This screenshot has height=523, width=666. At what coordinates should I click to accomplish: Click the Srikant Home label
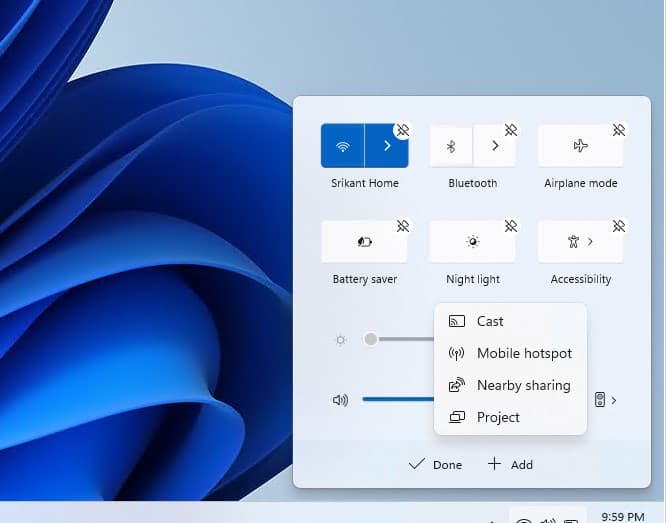pyautogui.click(x=365, y=183)
